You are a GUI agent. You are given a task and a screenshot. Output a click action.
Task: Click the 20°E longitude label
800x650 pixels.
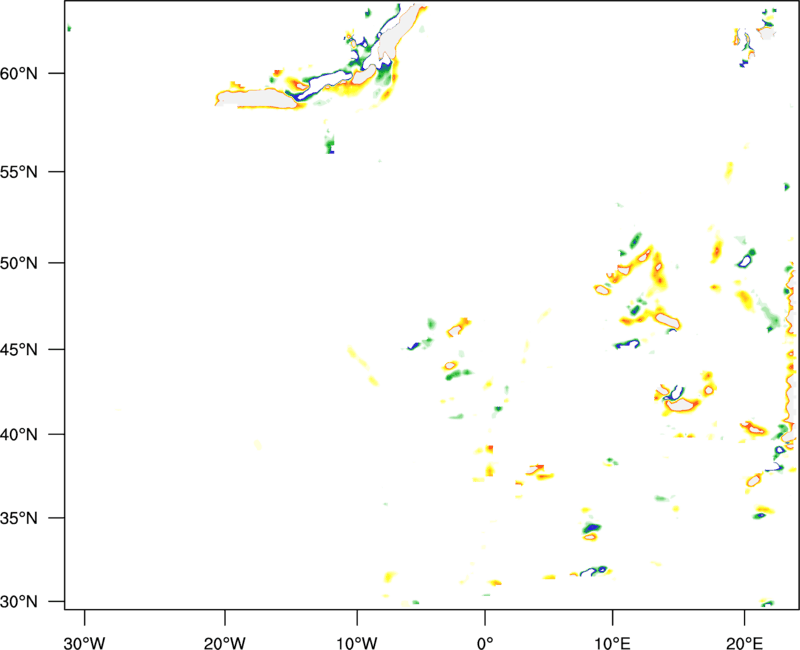[x=744, y=643]
